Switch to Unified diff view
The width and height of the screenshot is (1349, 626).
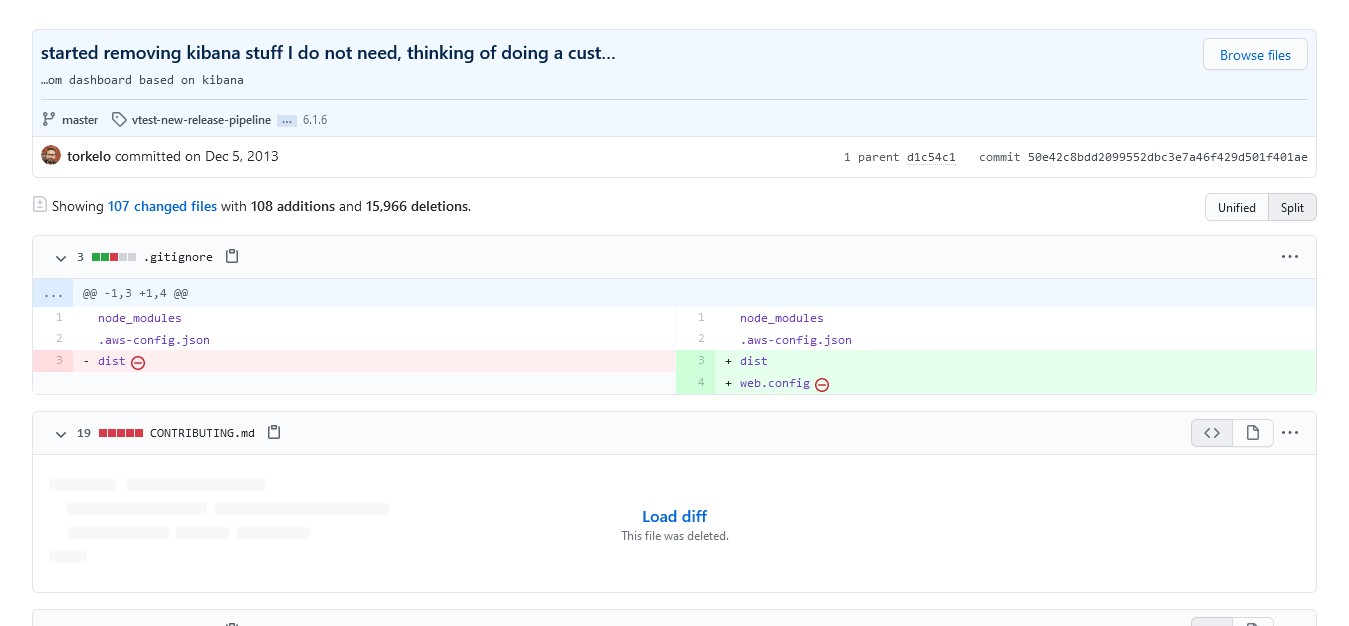click(x=1236, y=207)
